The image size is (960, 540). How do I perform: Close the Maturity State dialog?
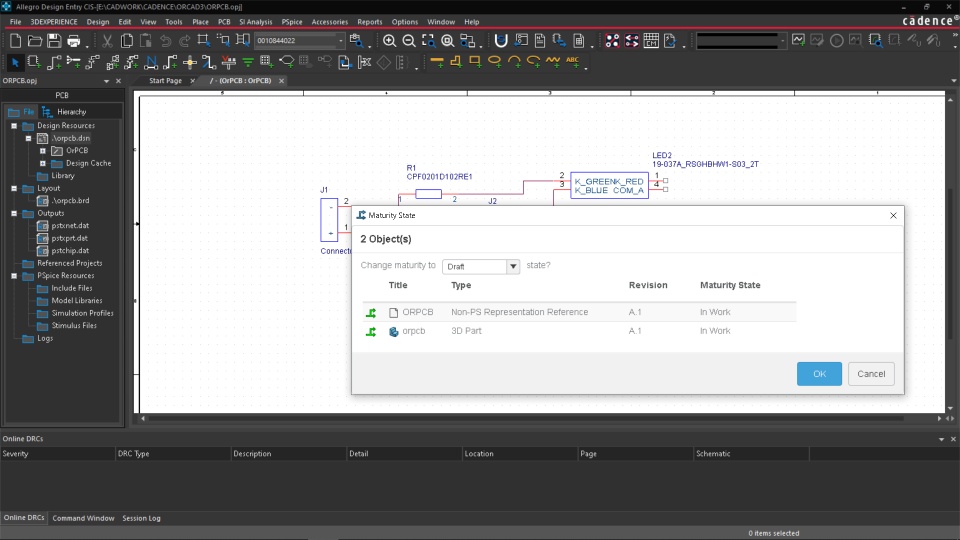[x=893, y=215]
